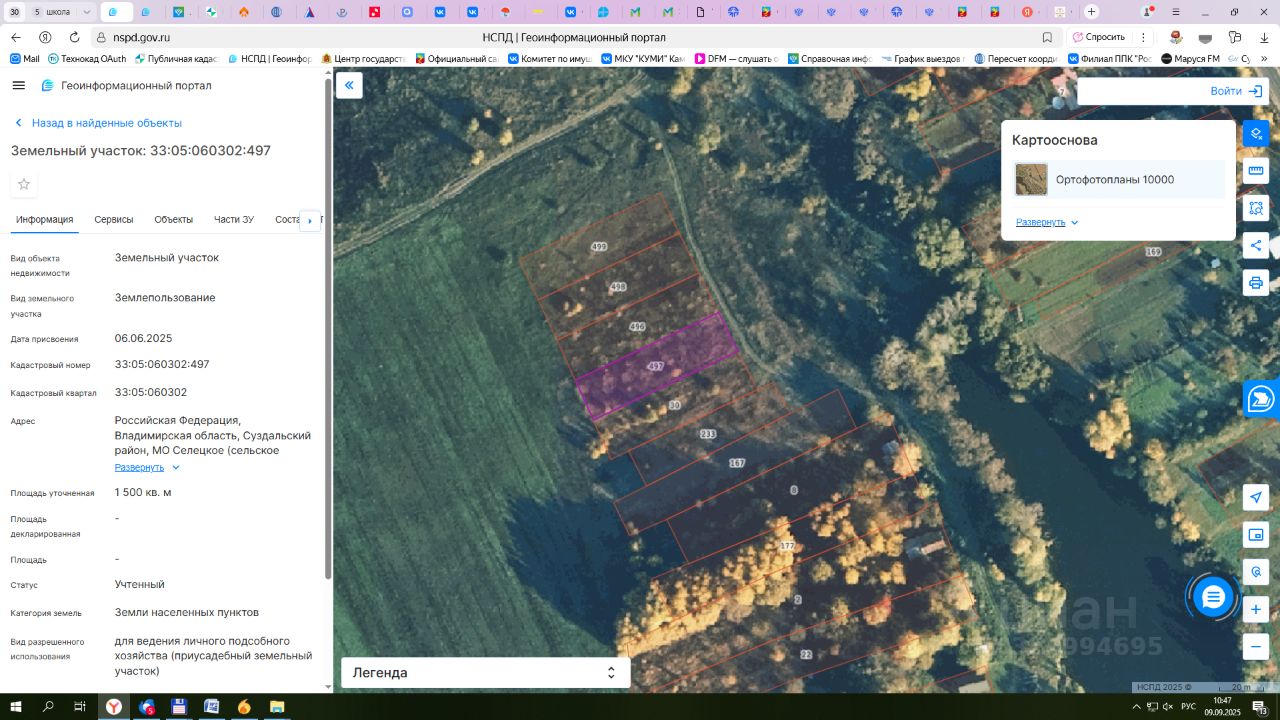
Task: Toggle favorite star for the land parcel
Action: click(x=24, y=184)
